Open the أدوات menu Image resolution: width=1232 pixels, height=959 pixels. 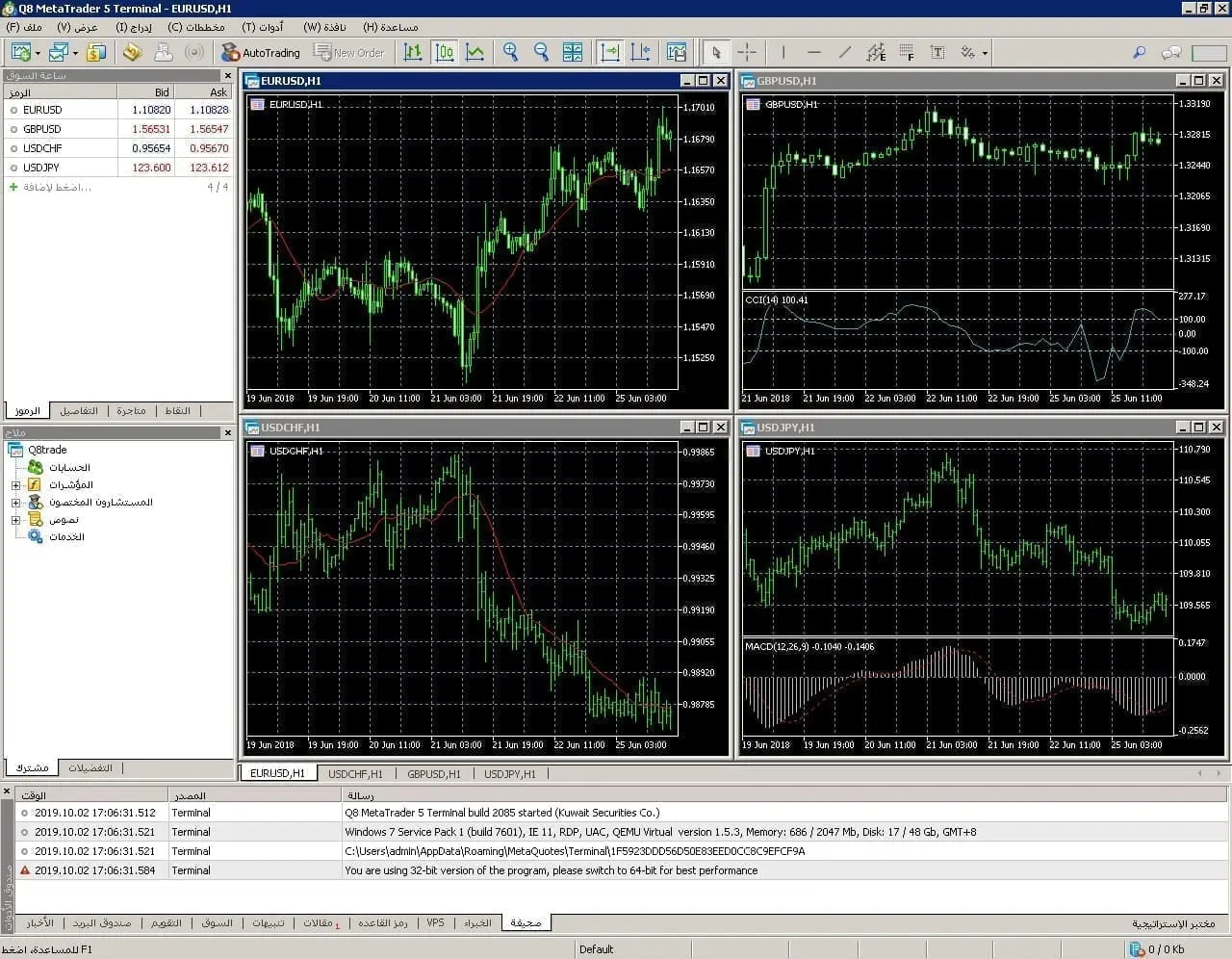point(263,27)
